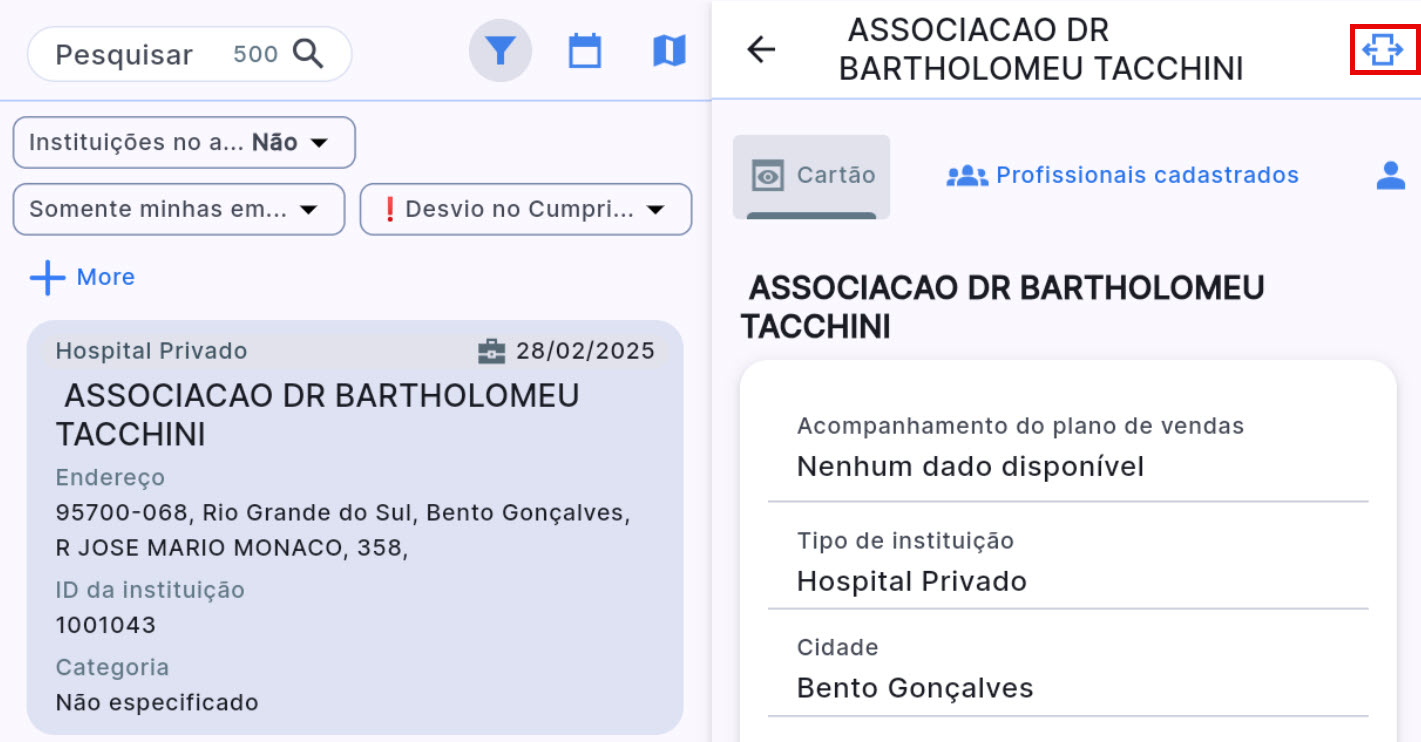Screen dimensions: 1421x742
Task: Open the Instituições no a... dropdown
Action: point(184,143)
